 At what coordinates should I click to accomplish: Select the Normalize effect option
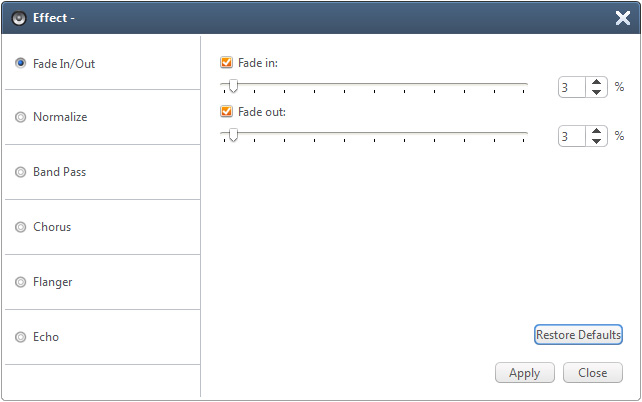(x=21, y=117)
